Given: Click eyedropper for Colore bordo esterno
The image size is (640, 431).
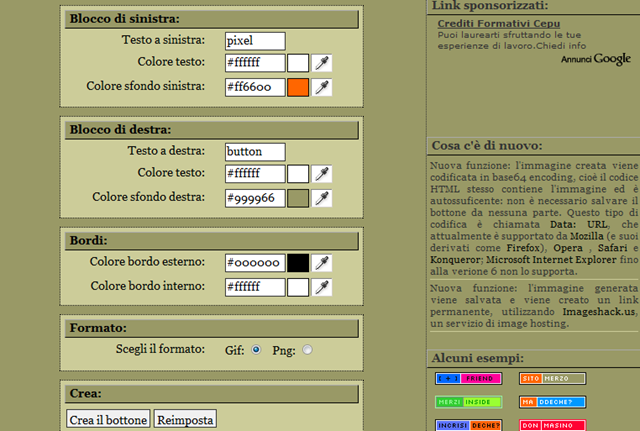Looking at the screenshot, I should click(x=322, y=263).
